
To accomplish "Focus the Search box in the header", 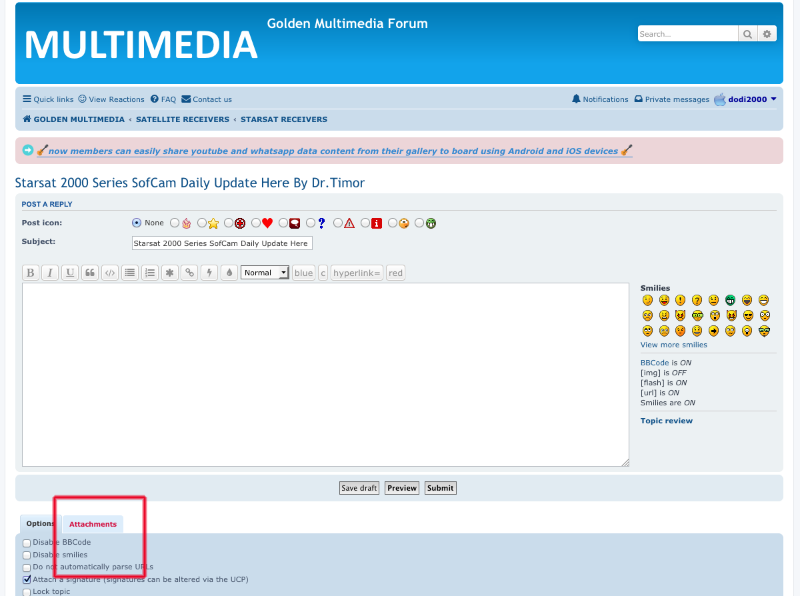I will point(688,34).
